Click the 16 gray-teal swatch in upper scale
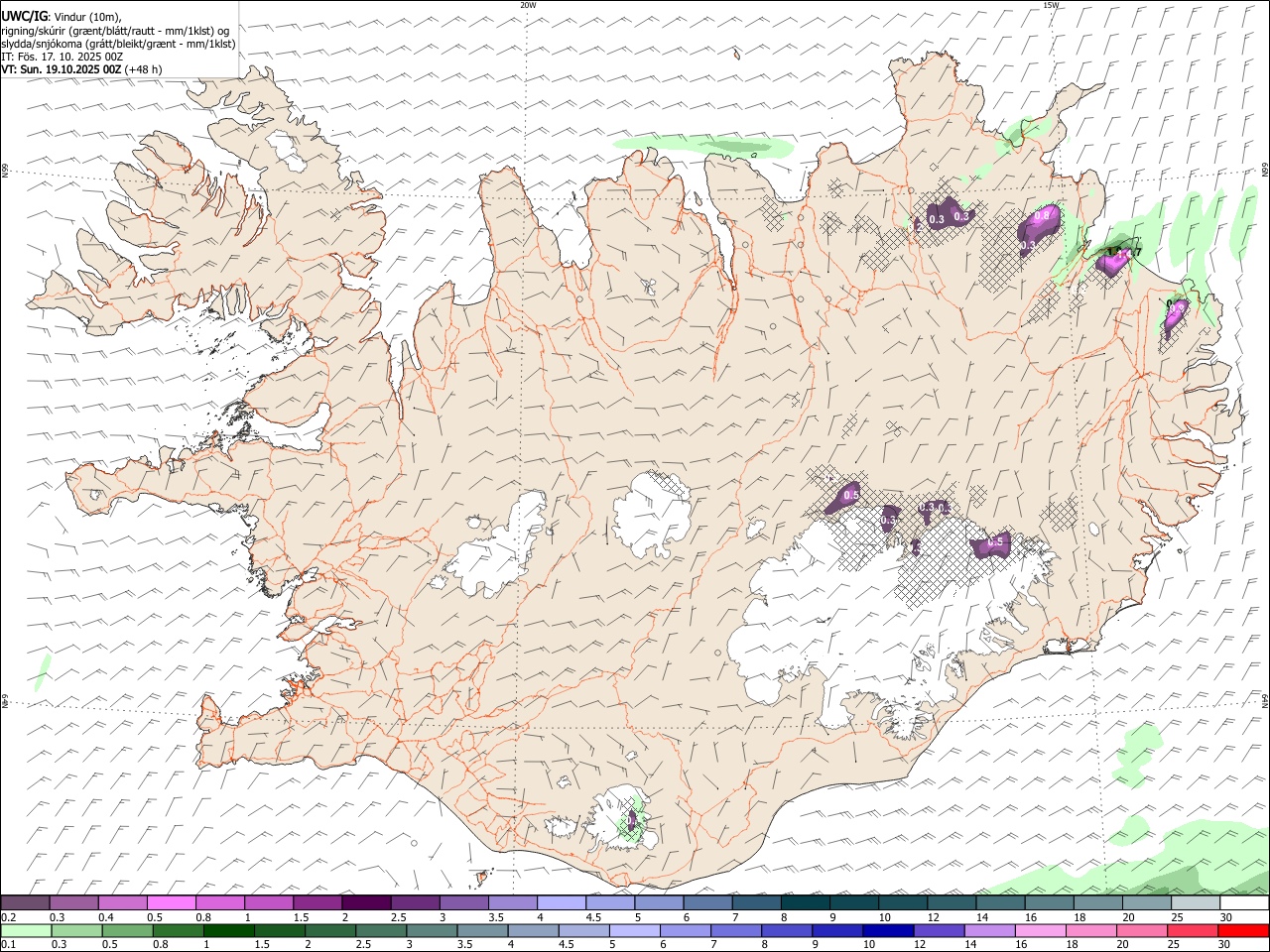This screenshot has height=952, width=1270. [1049, 903]
